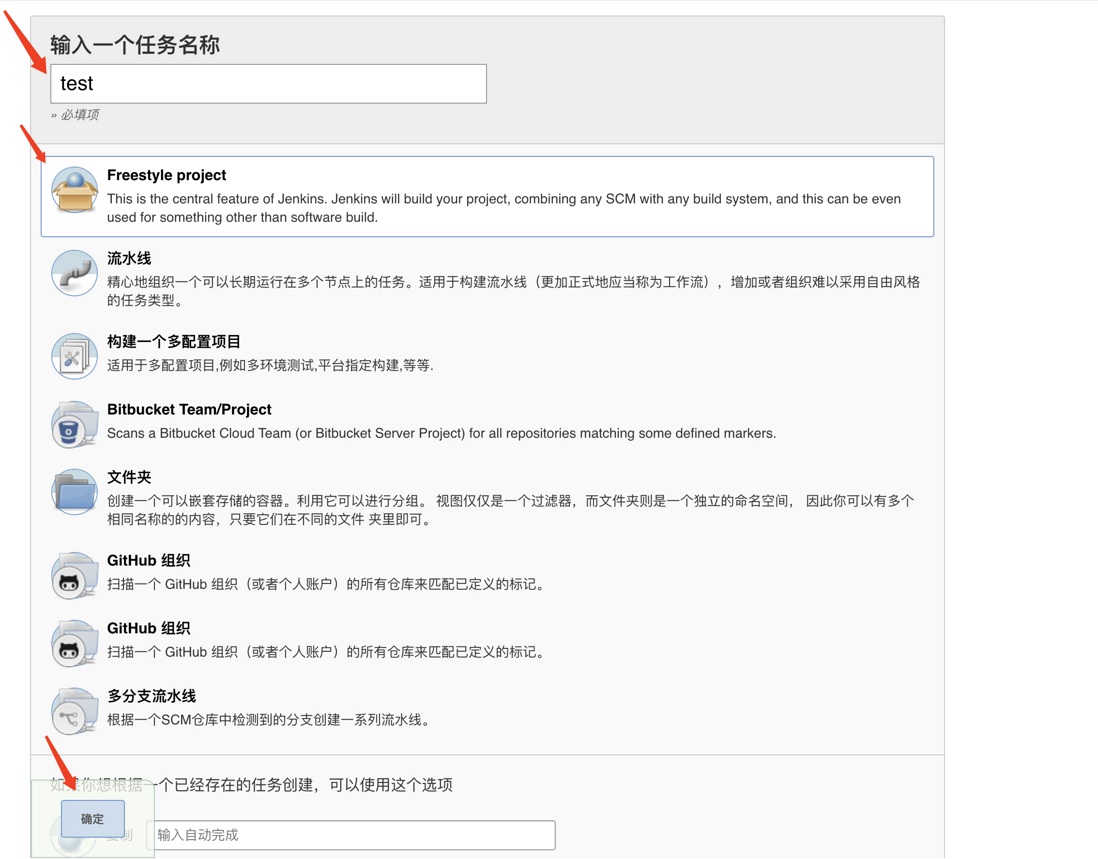The height and width of the screenshot is (859, 1098).
Task: Choose the "Freestyle project" title
Action: point(167,175)
